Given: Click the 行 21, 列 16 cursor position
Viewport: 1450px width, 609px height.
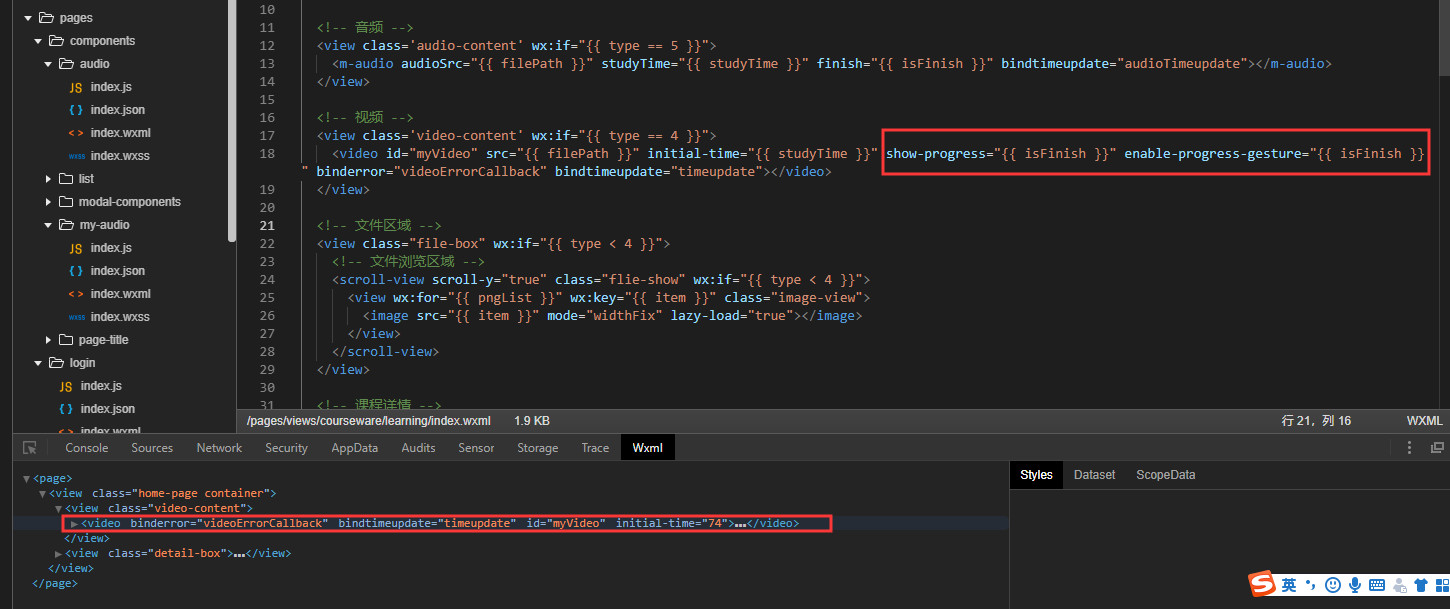Looking at the screenshot, I should pos(1316,421).
